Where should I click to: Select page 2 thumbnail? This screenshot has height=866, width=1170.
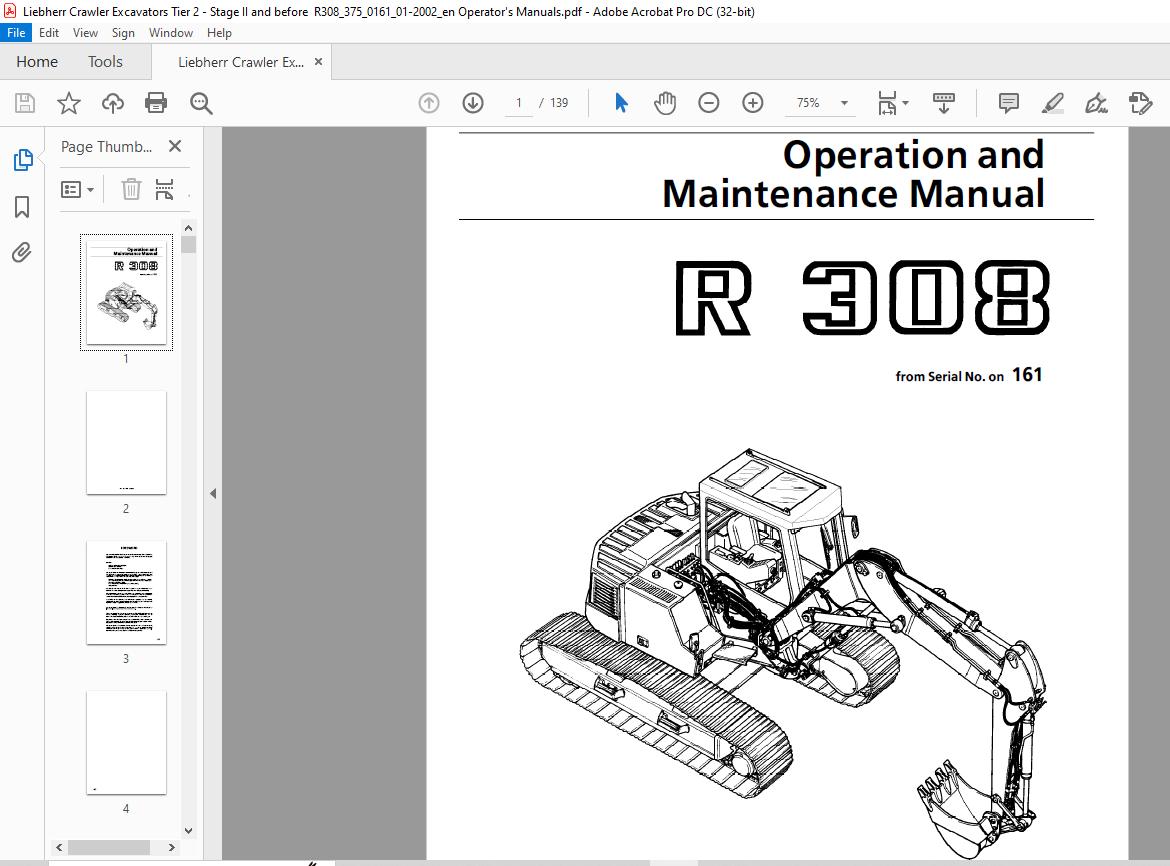126,443
